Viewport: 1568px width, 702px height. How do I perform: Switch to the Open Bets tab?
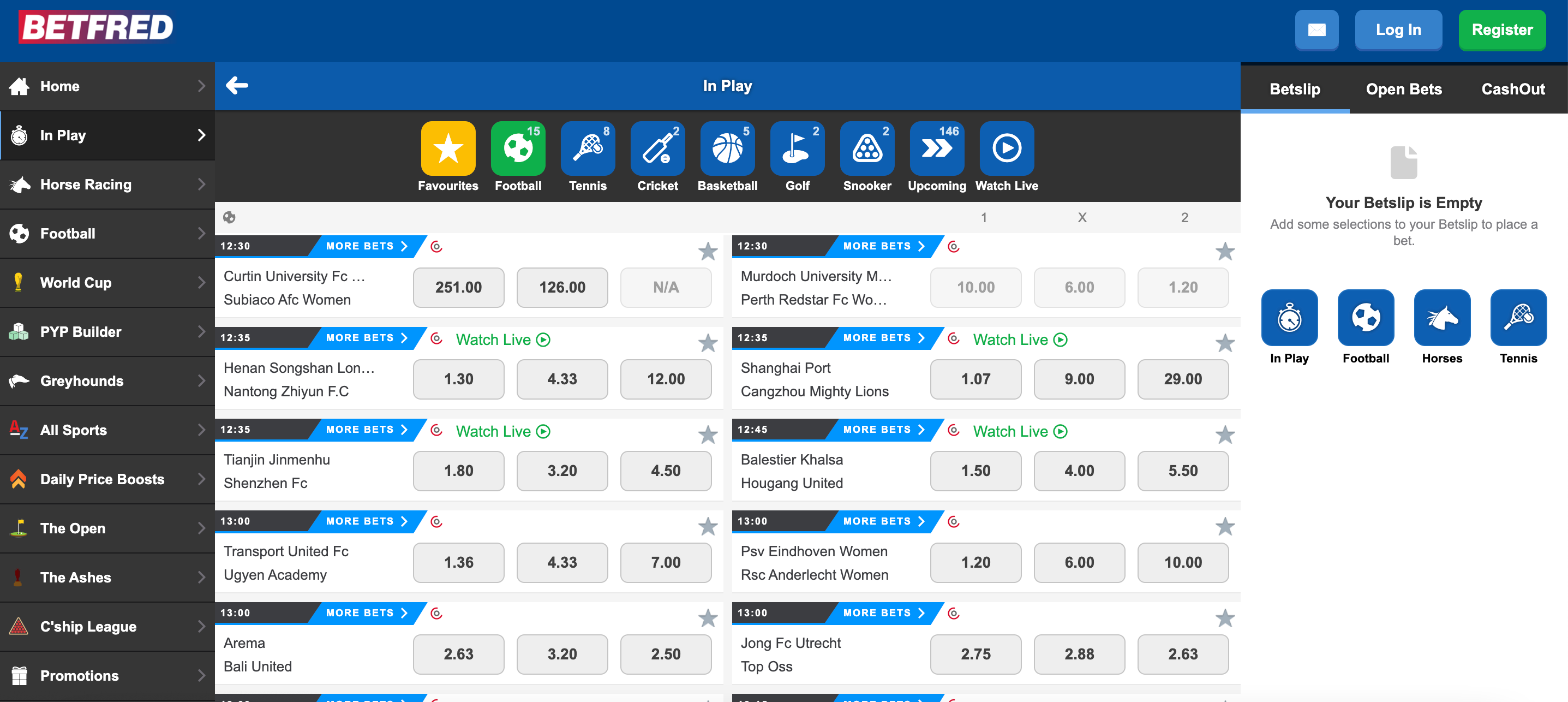pos(1403,90)
